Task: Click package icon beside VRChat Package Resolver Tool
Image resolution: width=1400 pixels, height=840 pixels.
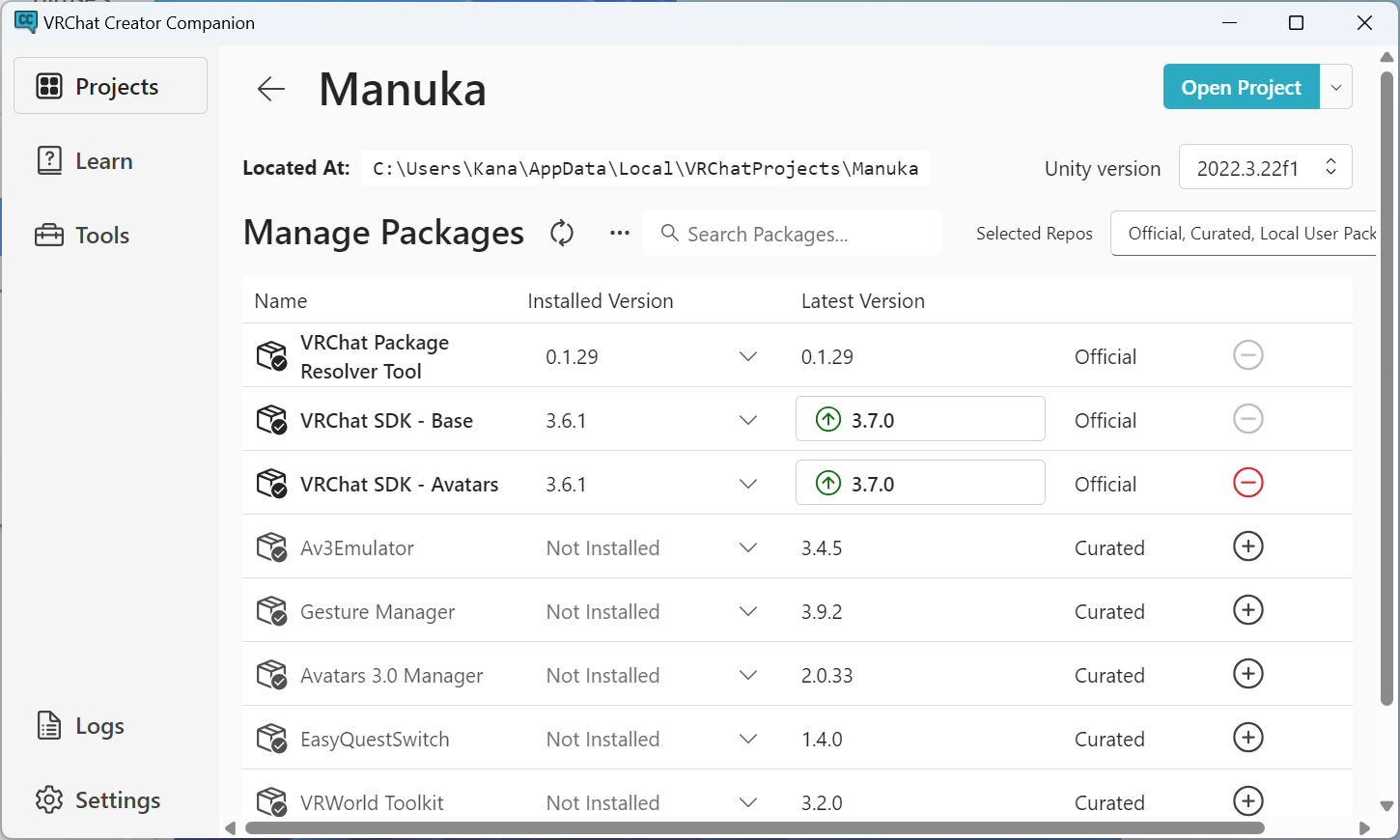Action: pyautogui.click(x=271, y=356)
